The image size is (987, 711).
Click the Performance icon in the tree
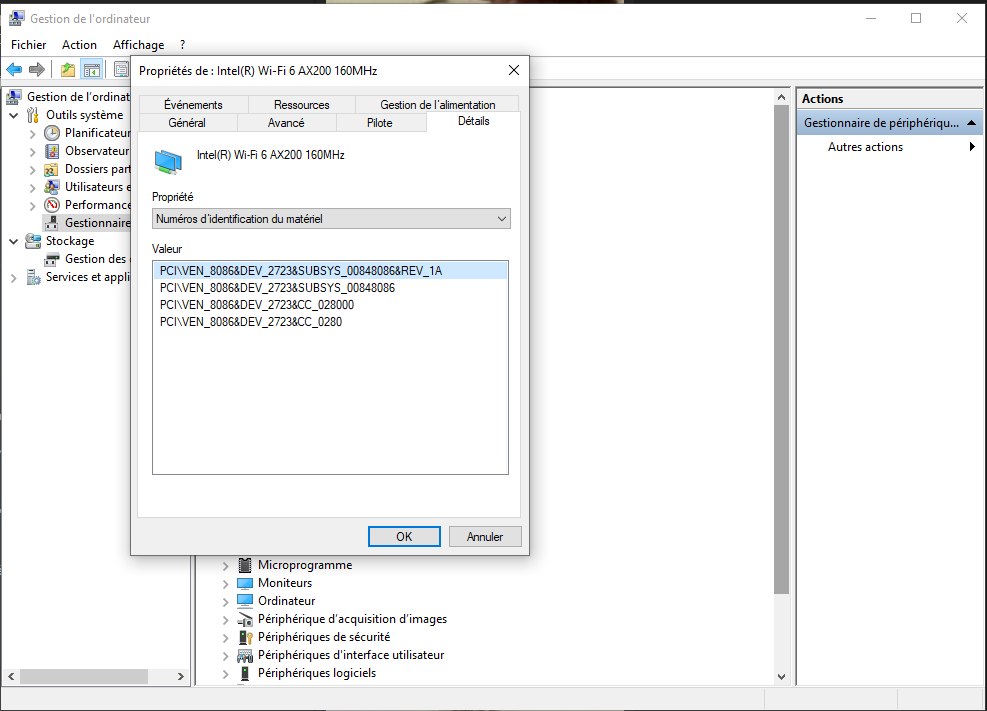(53, 205)
